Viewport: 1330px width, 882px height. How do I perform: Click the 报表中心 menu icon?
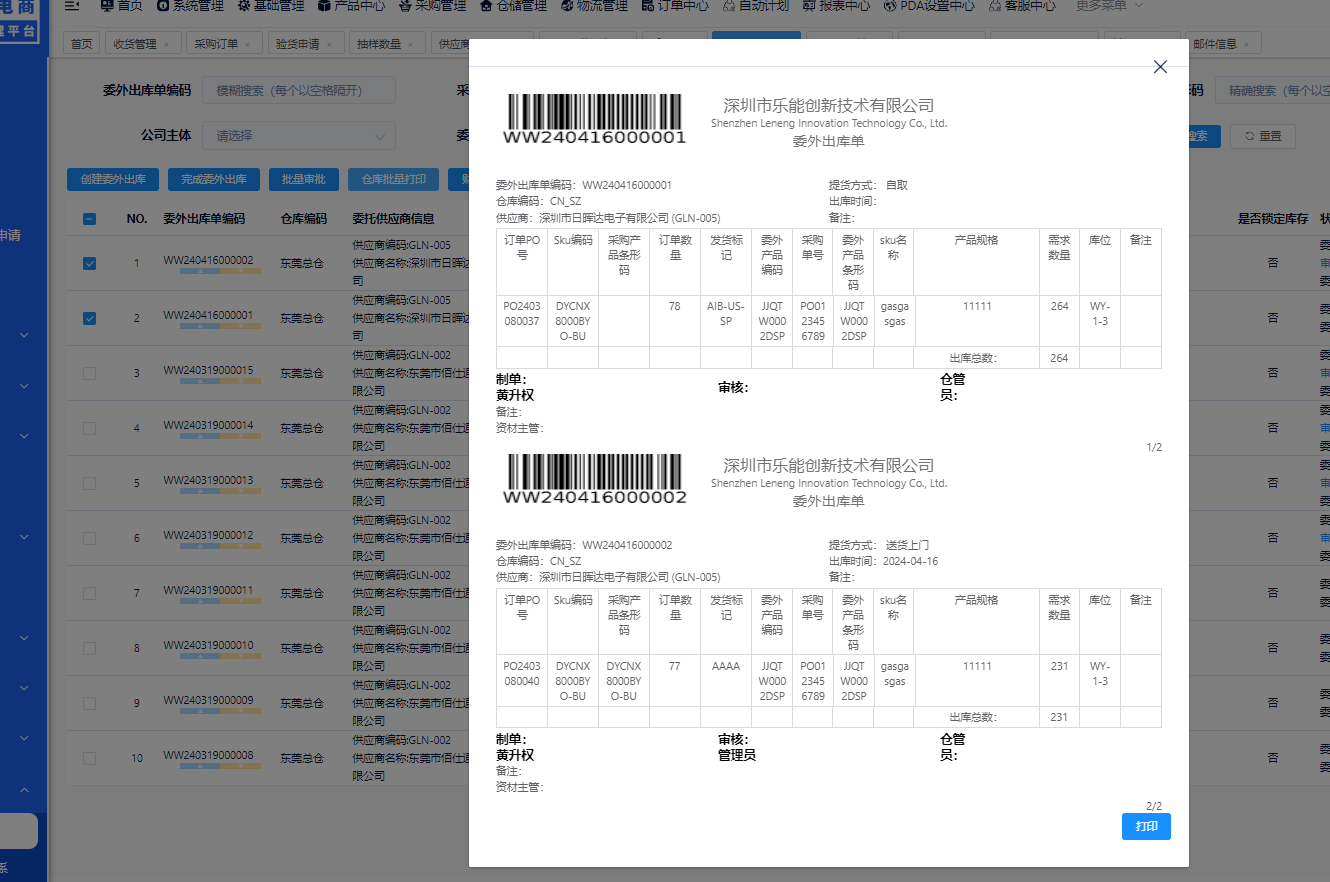tap(809, 6)
